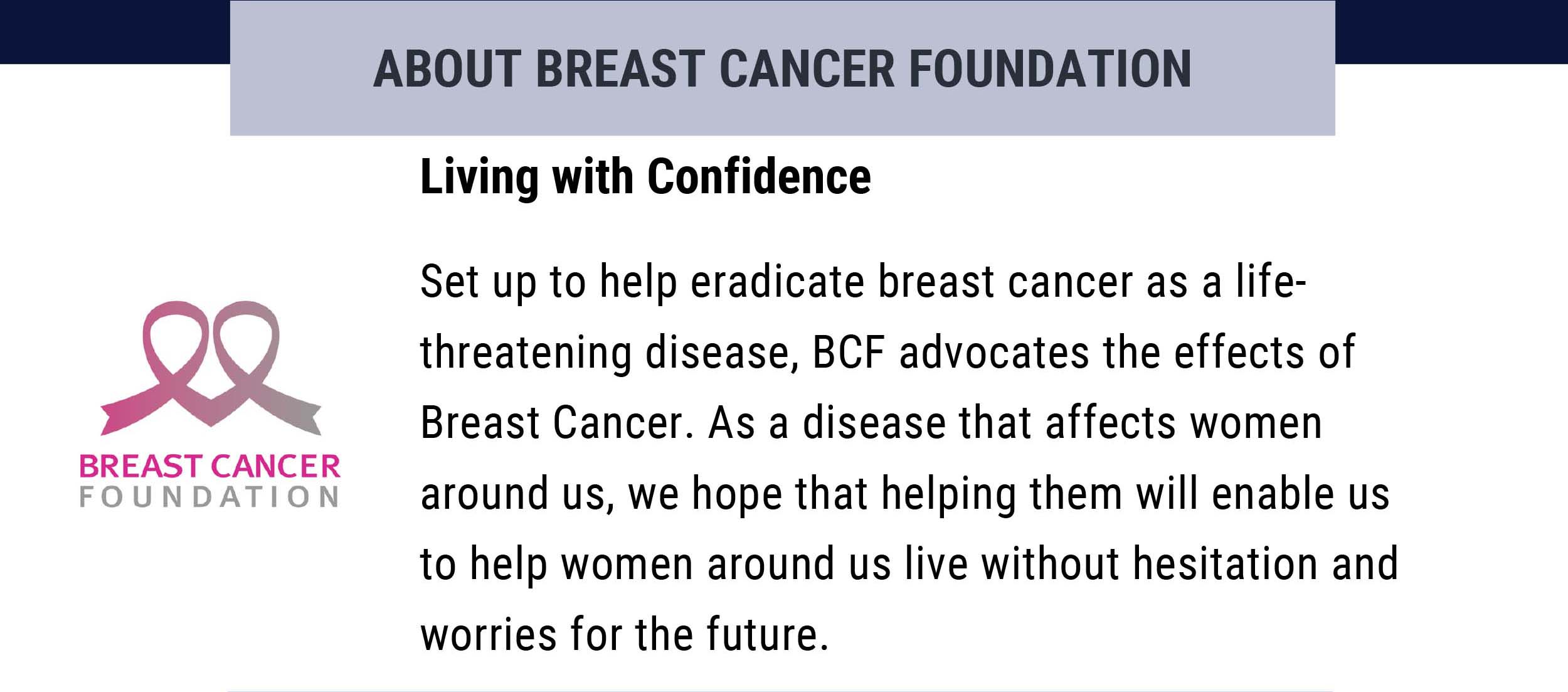Click the pink BREAST CANCER logo text
Viewport: 1568px width, 692px height.
209,466
